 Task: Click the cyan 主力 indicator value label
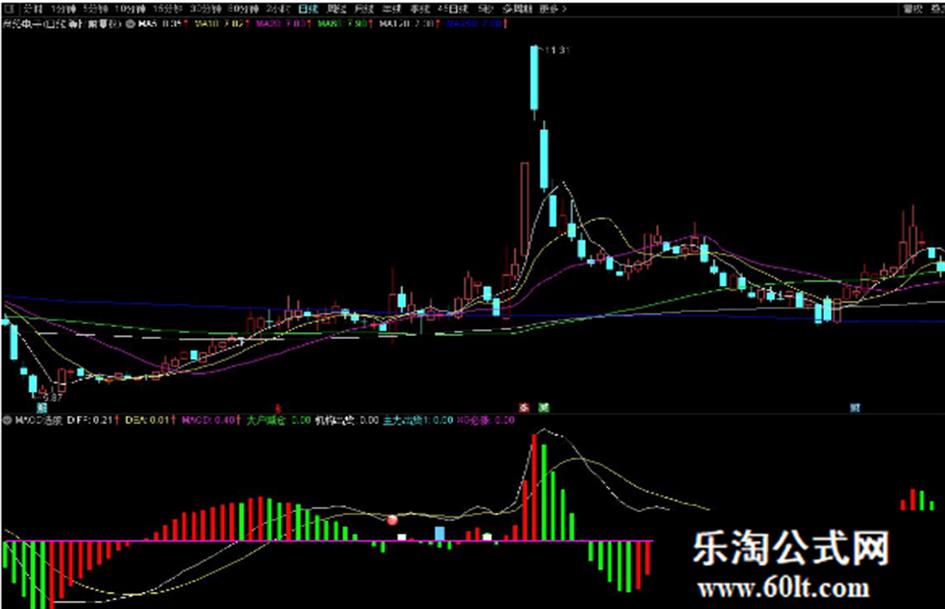click(x=418, y=420)
